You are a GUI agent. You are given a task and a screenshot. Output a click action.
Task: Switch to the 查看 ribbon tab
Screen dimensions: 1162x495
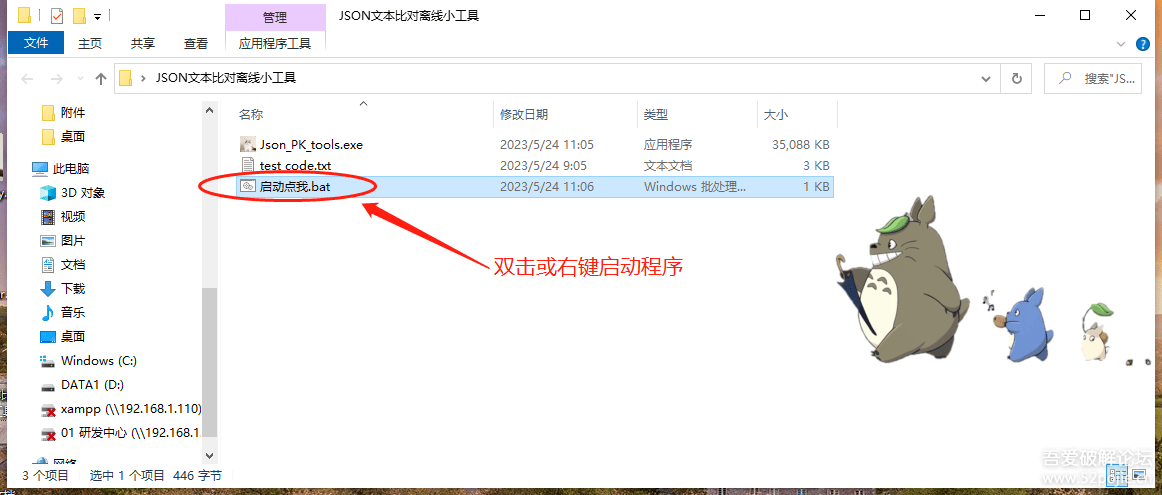196,44
